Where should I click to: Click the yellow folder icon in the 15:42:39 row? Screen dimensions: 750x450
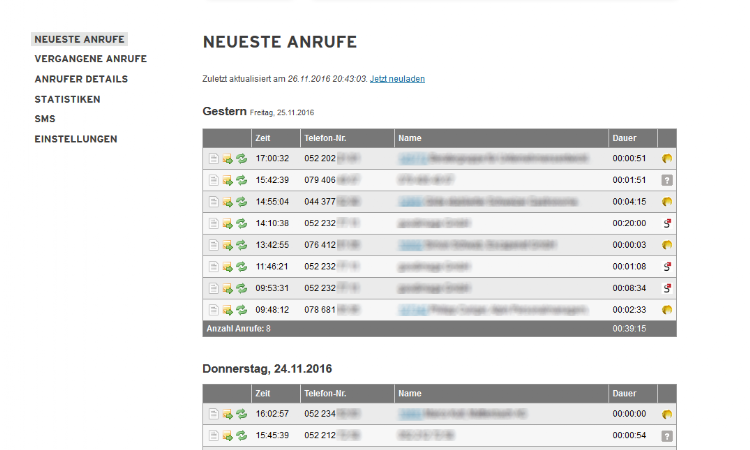click(227, 180)
